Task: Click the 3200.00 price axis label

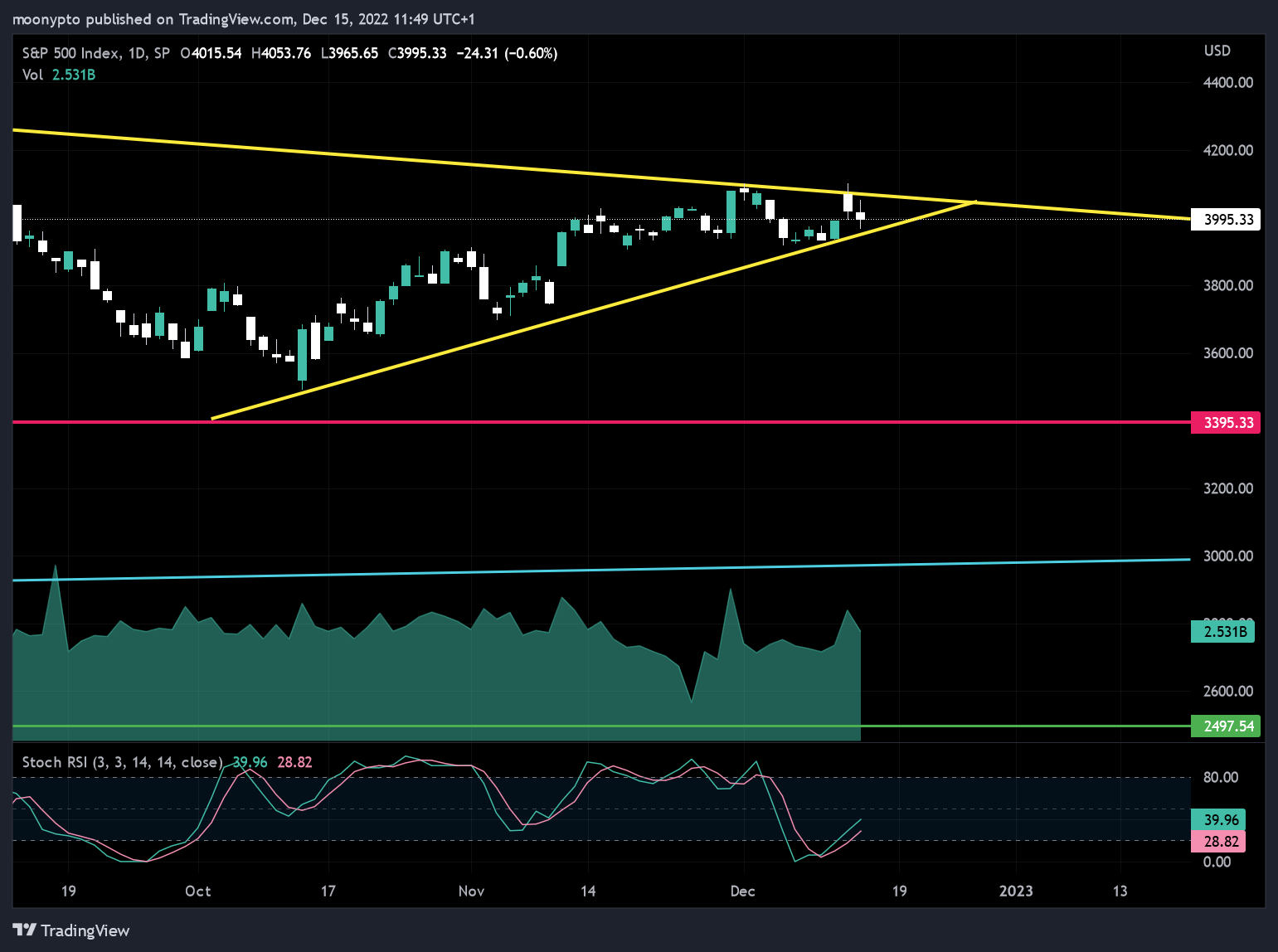Action: 1227,488
